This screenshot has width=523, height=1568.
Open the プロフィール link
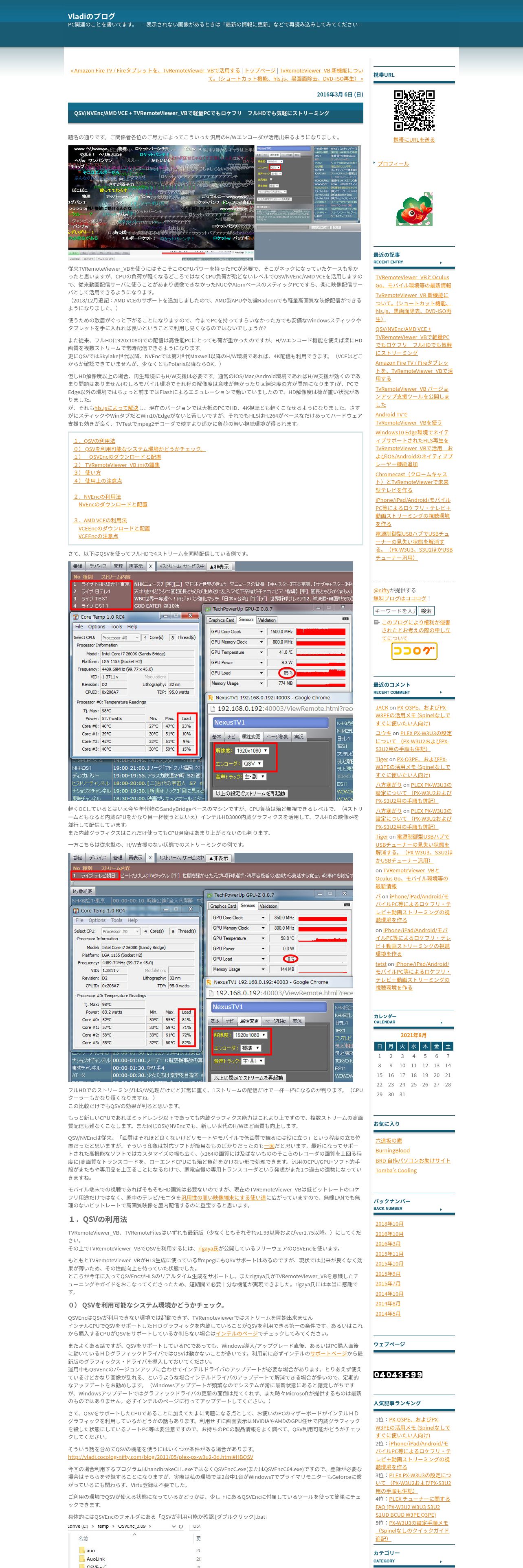click(393, 164)
